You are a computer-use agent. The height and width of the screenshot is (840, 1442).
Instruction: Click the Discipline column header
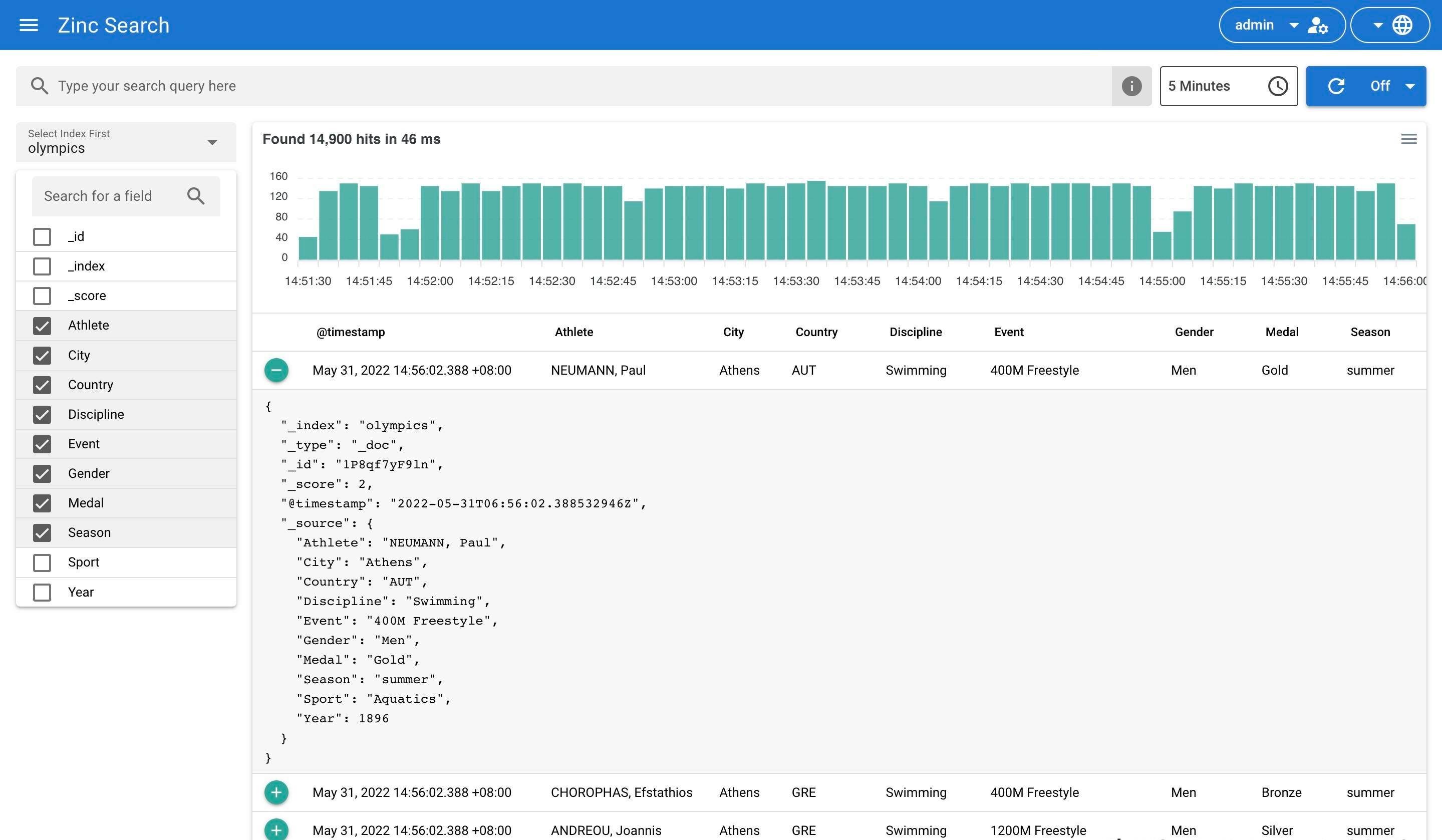pos(915,332)
